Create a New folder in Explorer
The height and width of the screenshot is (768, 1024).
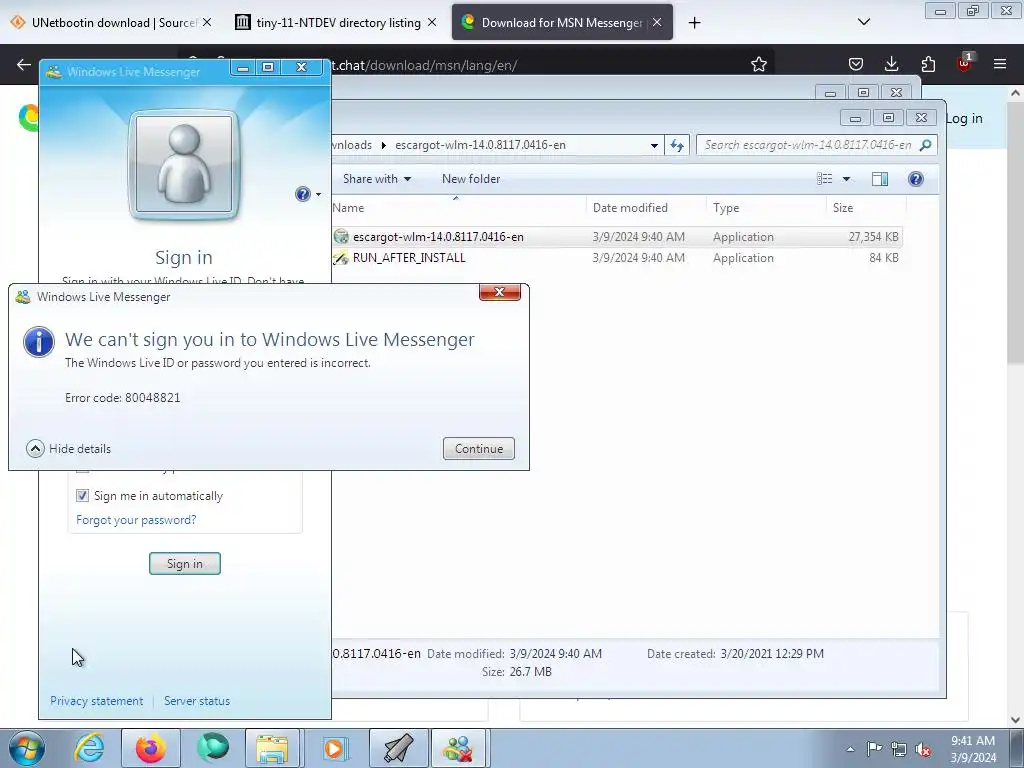(x=471, y=179)
